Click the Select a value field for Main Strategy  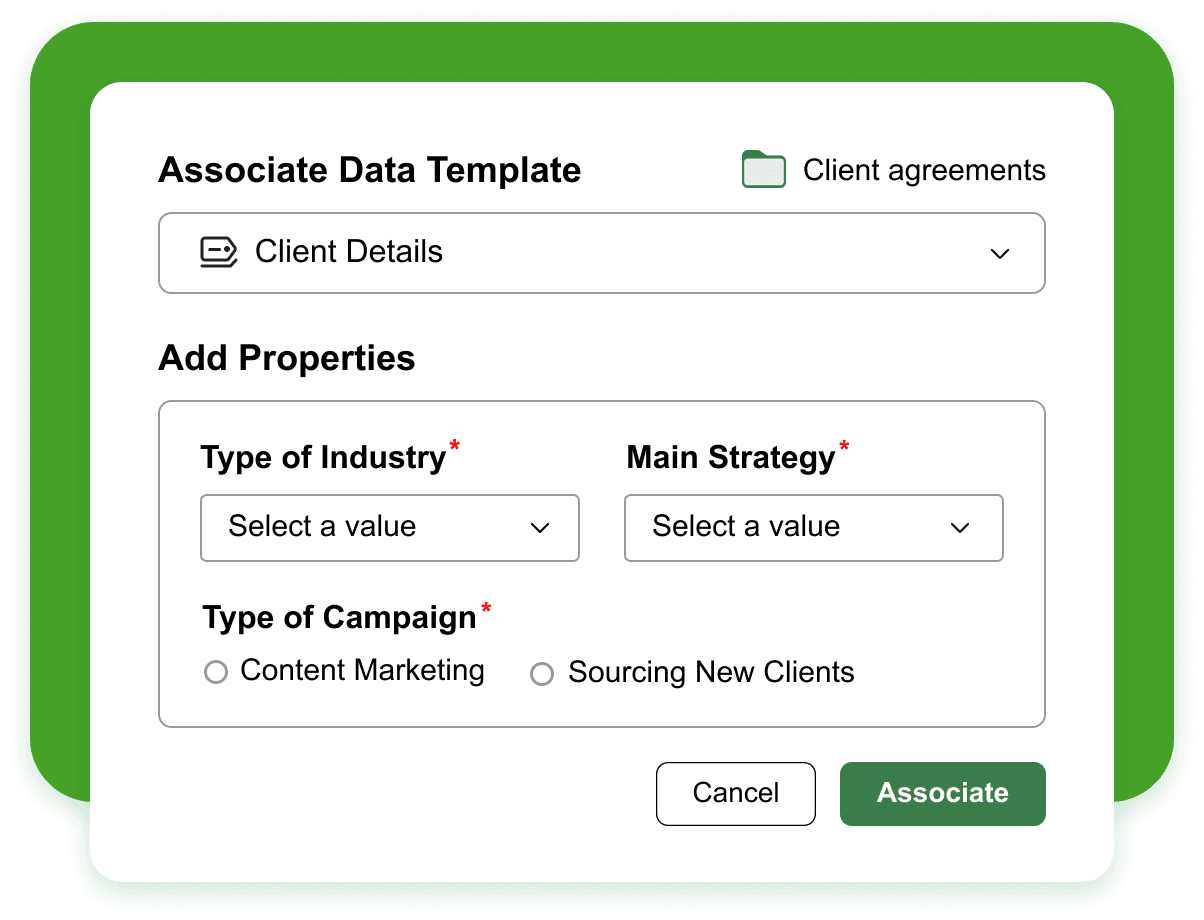coord(813,528)
